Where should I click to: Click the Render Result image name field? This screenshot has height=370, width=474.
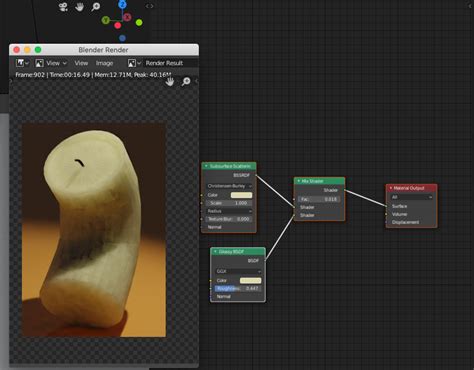click(164, 63)
